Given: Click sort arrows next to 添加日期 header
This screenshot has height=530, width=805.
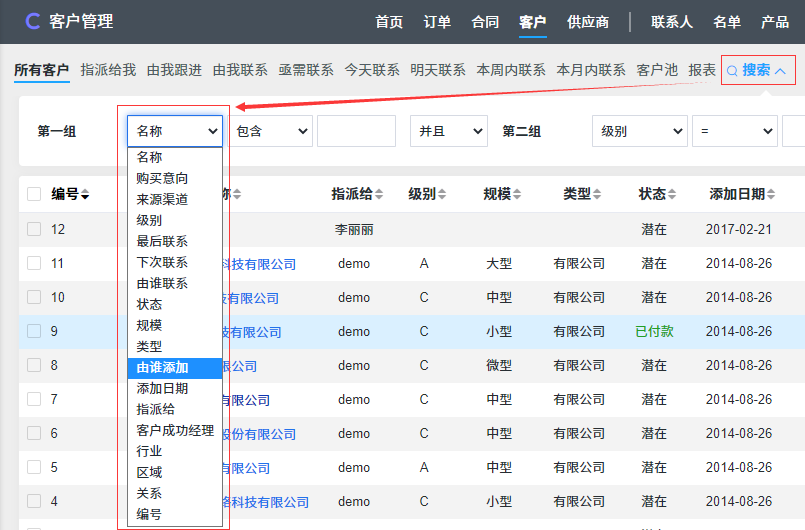Looking at the screenshot, I should 772,195.
